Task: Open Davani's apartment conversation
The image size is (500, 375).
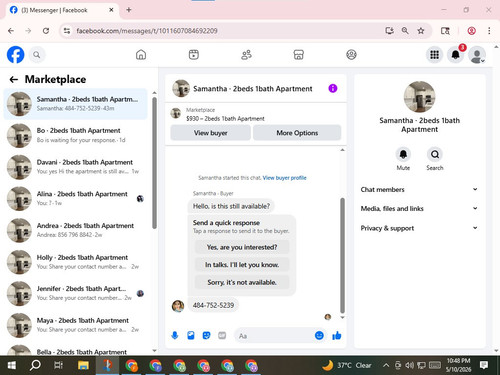Action: point(75,167)
